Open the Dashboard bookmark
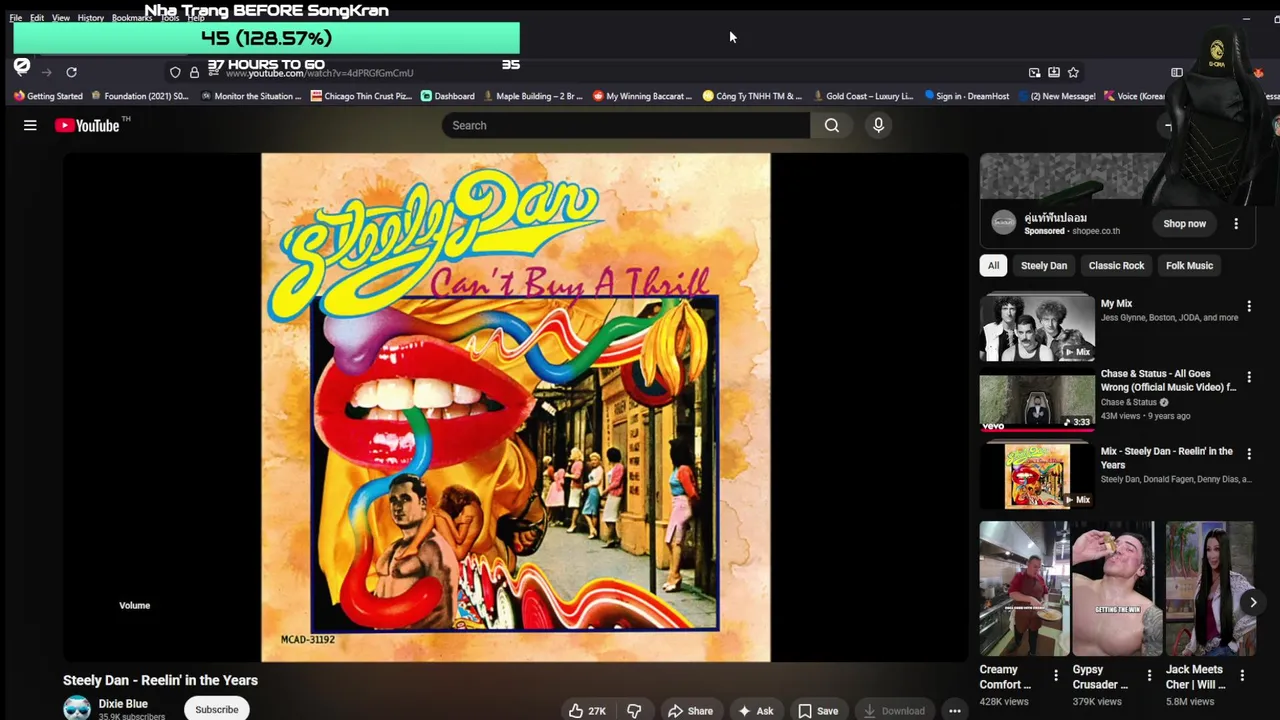Viewport: 1280px width, 720px height. (448, 96)
